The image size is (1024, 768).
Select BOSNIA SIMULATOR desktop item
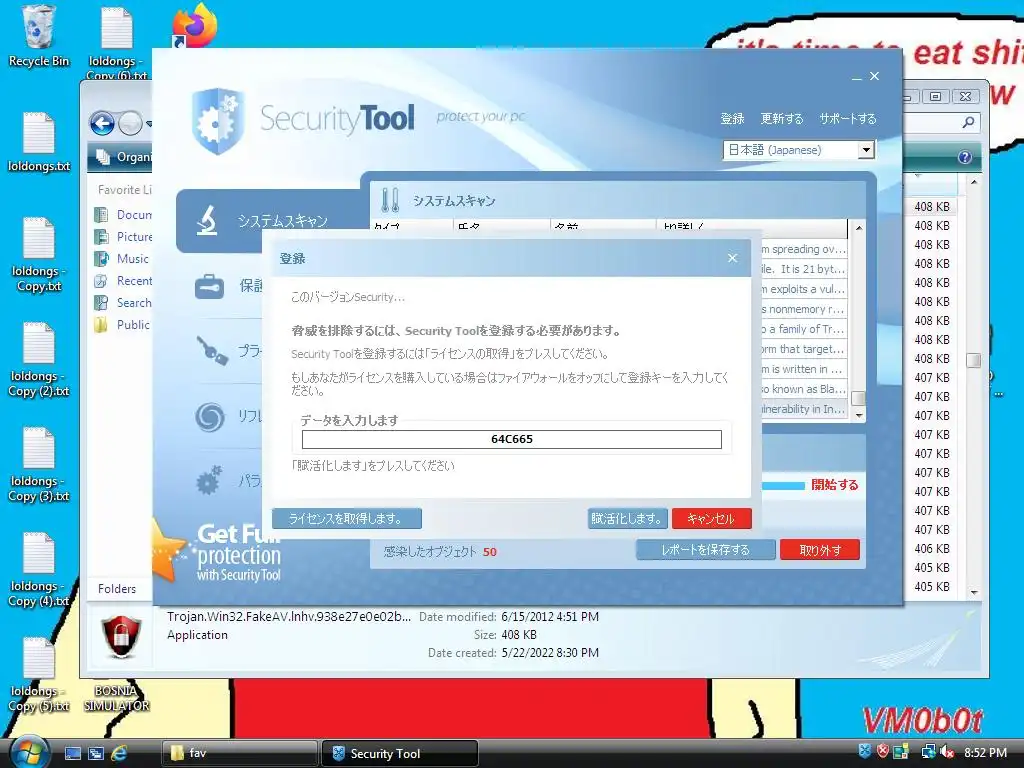click(117, 698)
